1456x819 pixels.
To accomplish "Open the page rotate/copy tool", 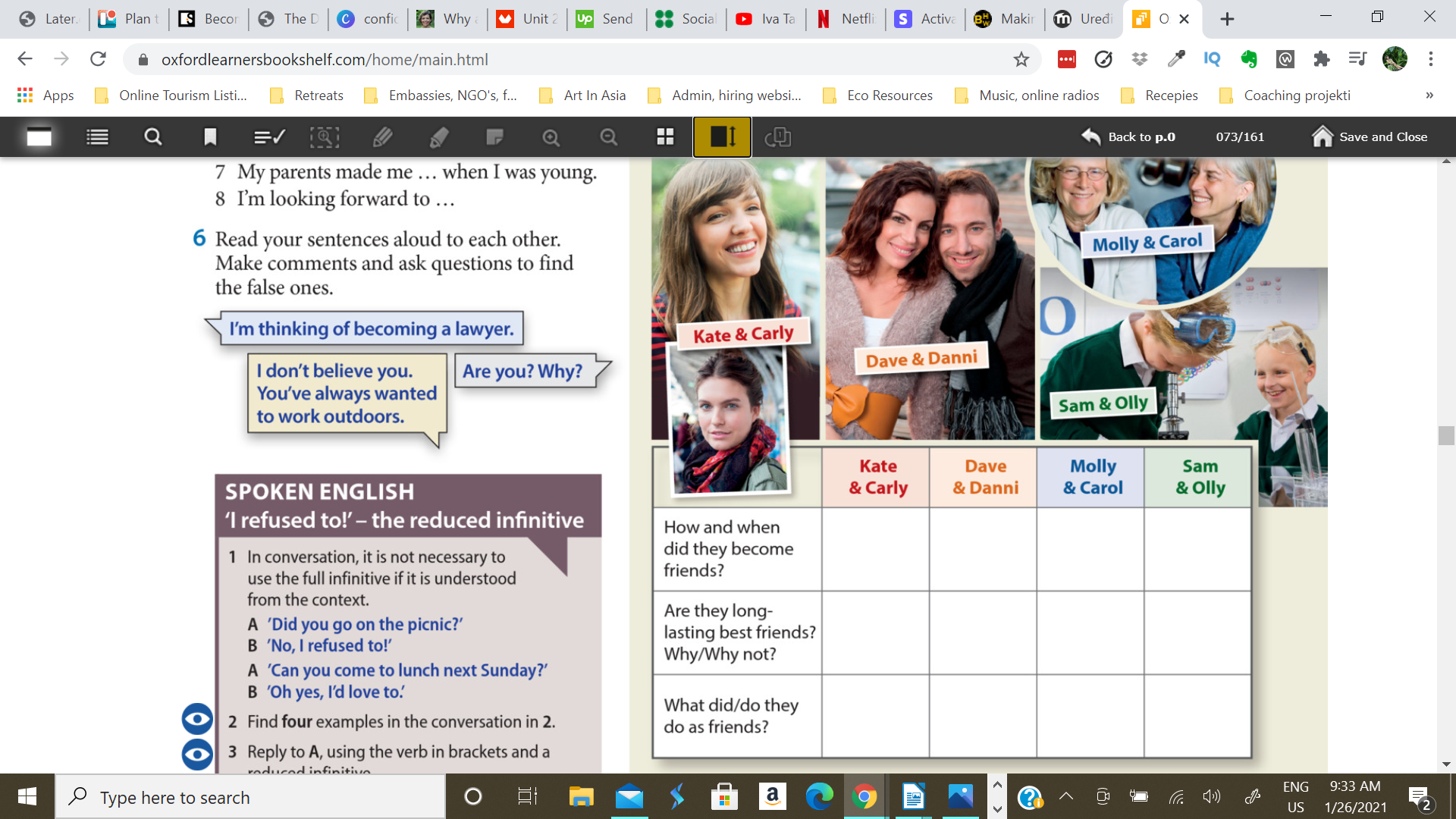I will [778, 137].
